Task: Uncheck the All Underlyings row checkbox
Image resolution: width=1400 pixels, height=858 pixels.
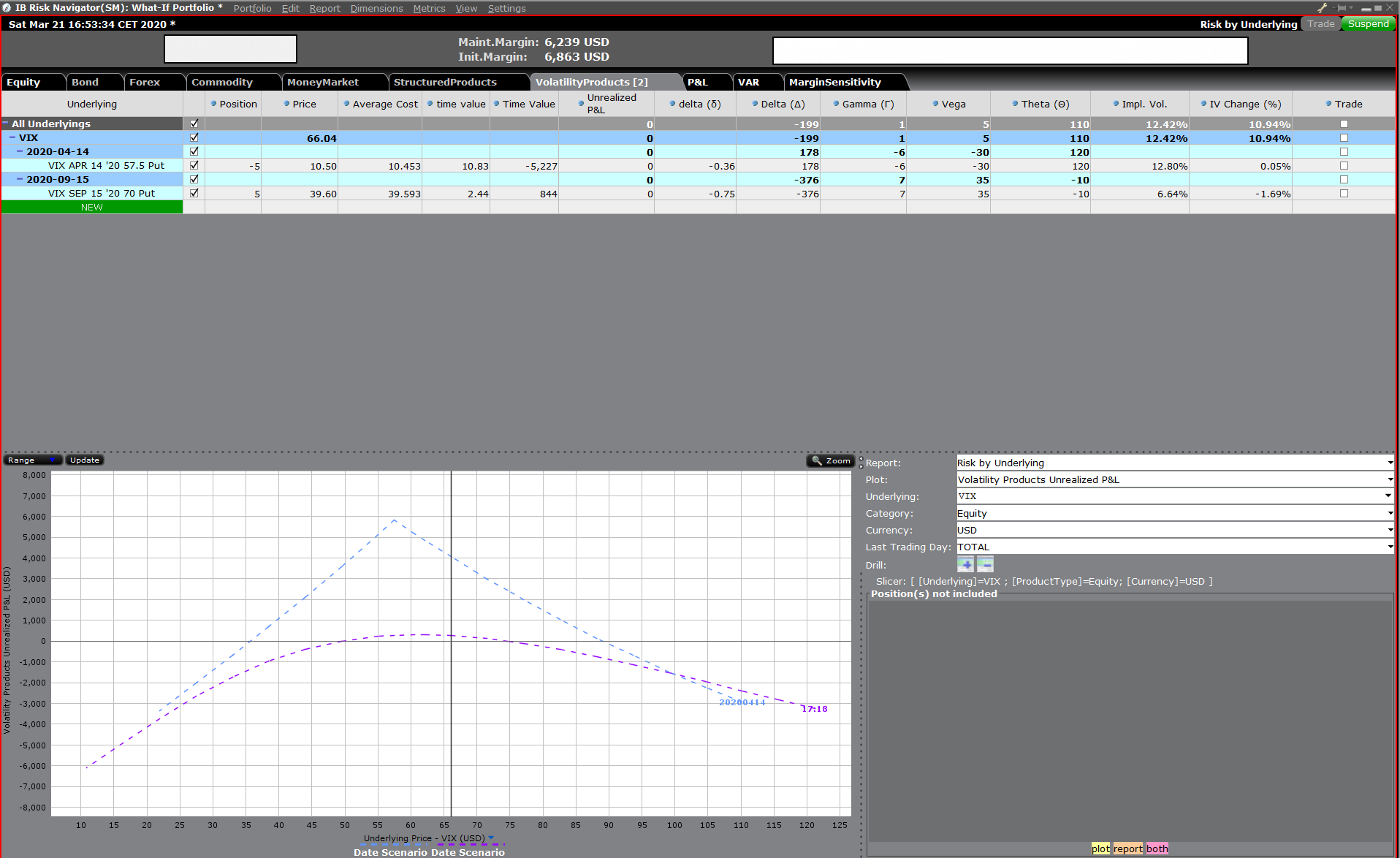Action: [x=194, y=124]
